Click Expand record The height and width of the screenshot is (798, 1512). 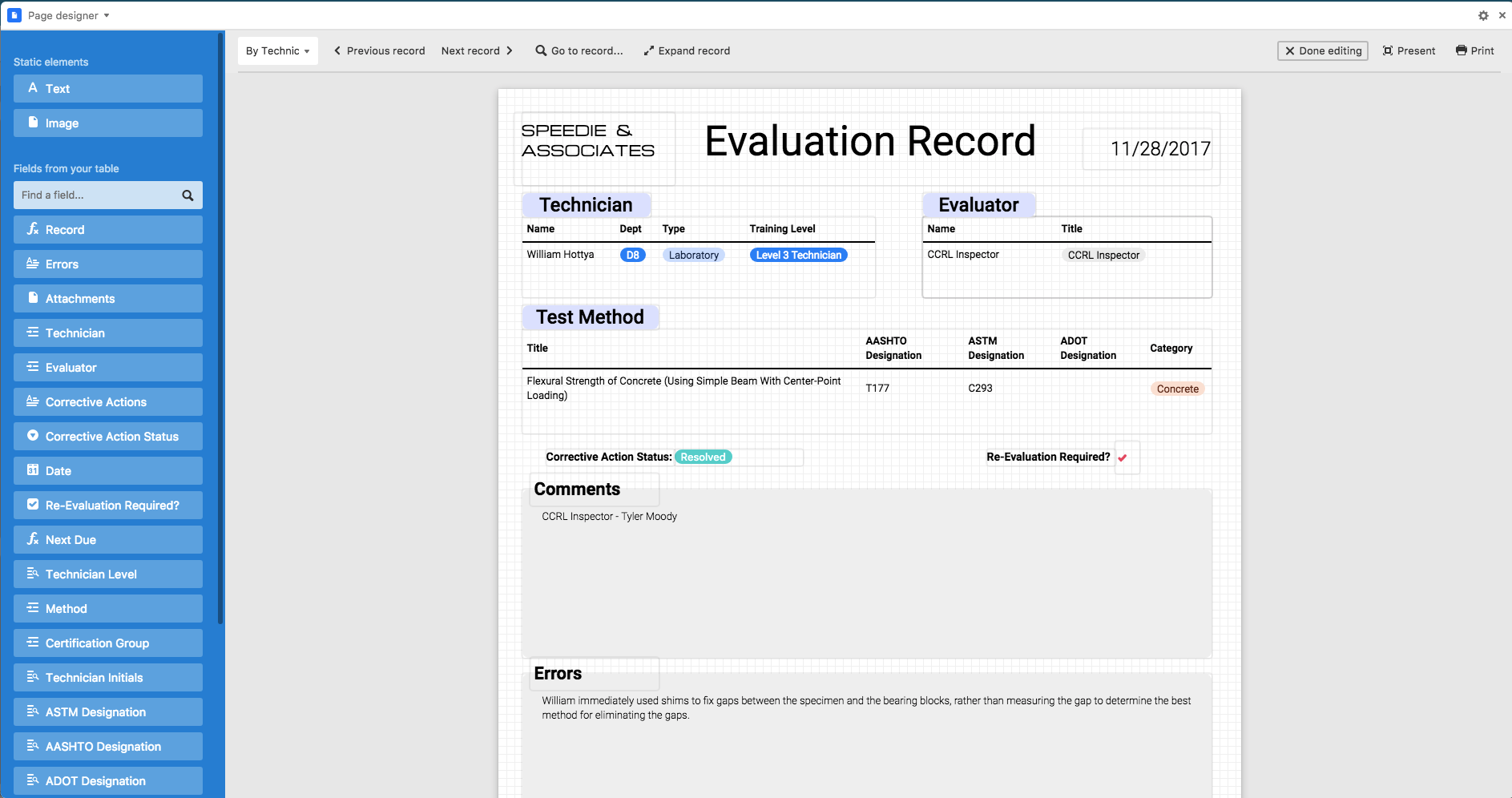[x=687, y=50]
